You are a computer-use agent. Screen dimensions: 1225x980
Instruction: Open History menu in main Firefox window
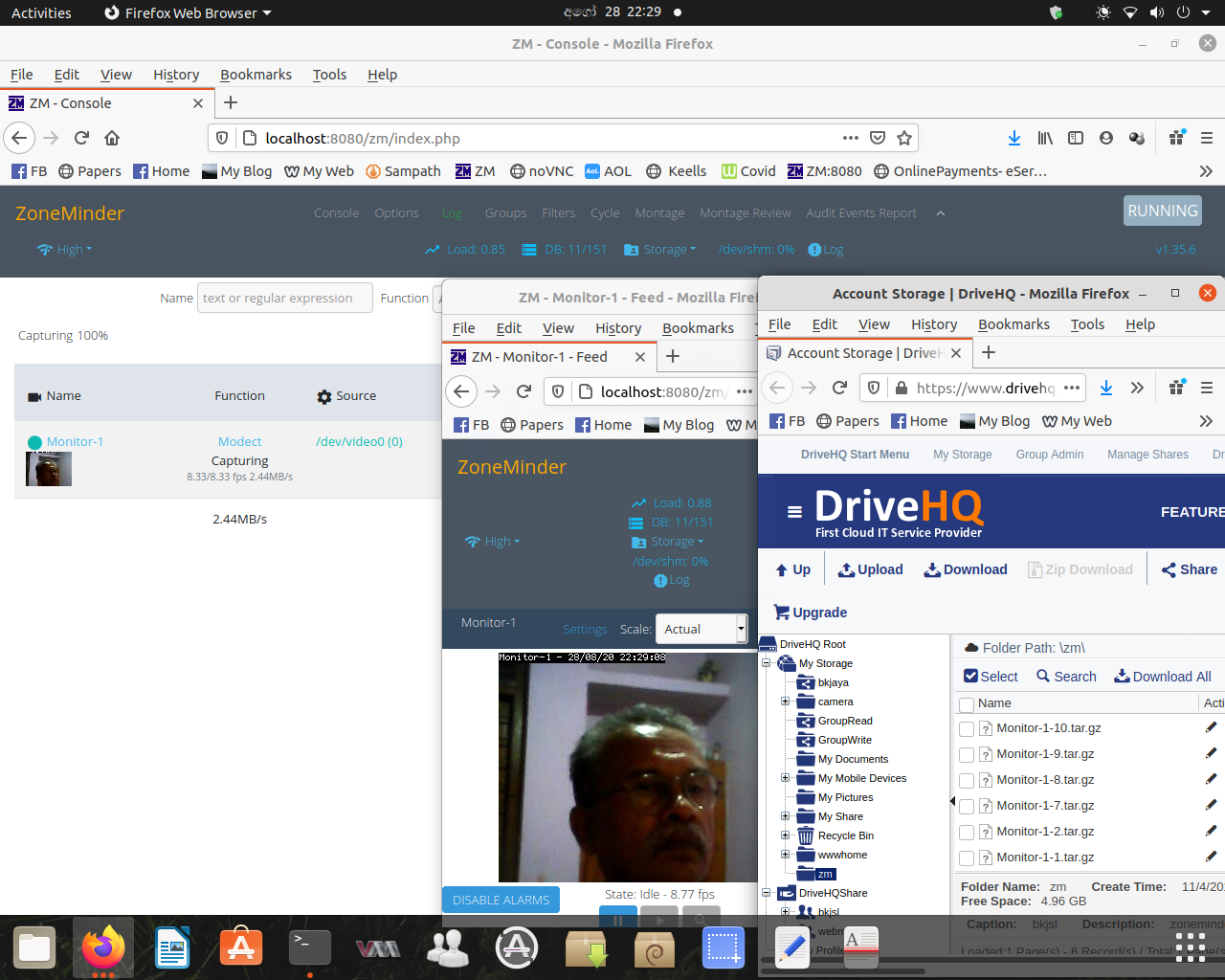176,75
